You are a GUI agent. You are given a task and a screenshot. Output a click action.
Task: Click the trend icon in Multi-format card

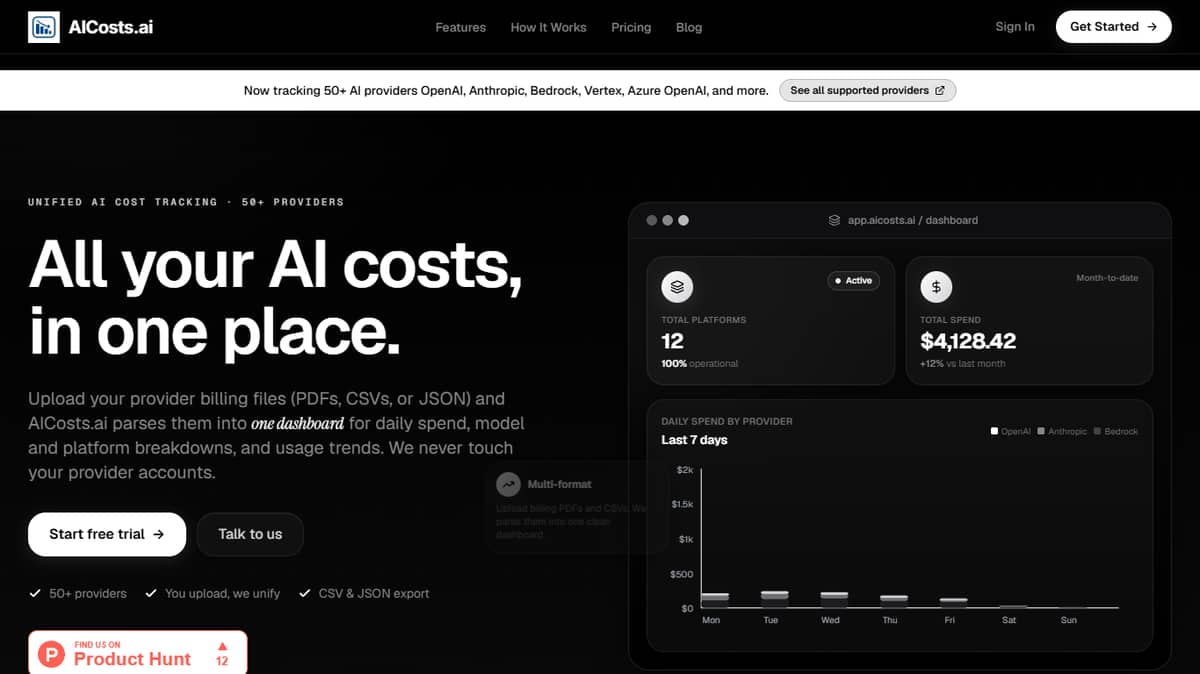click(509, 484)
